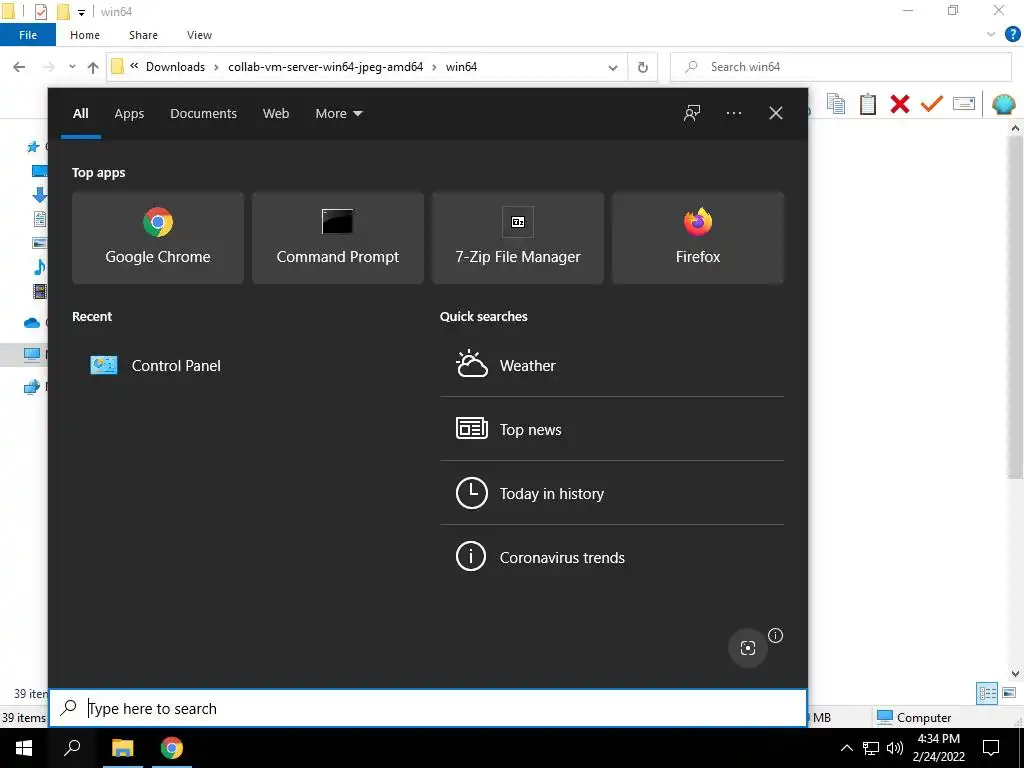This screenshot has height=768, width=1024.
Task: Click the Search win64 field
Action: coord(840,67)
